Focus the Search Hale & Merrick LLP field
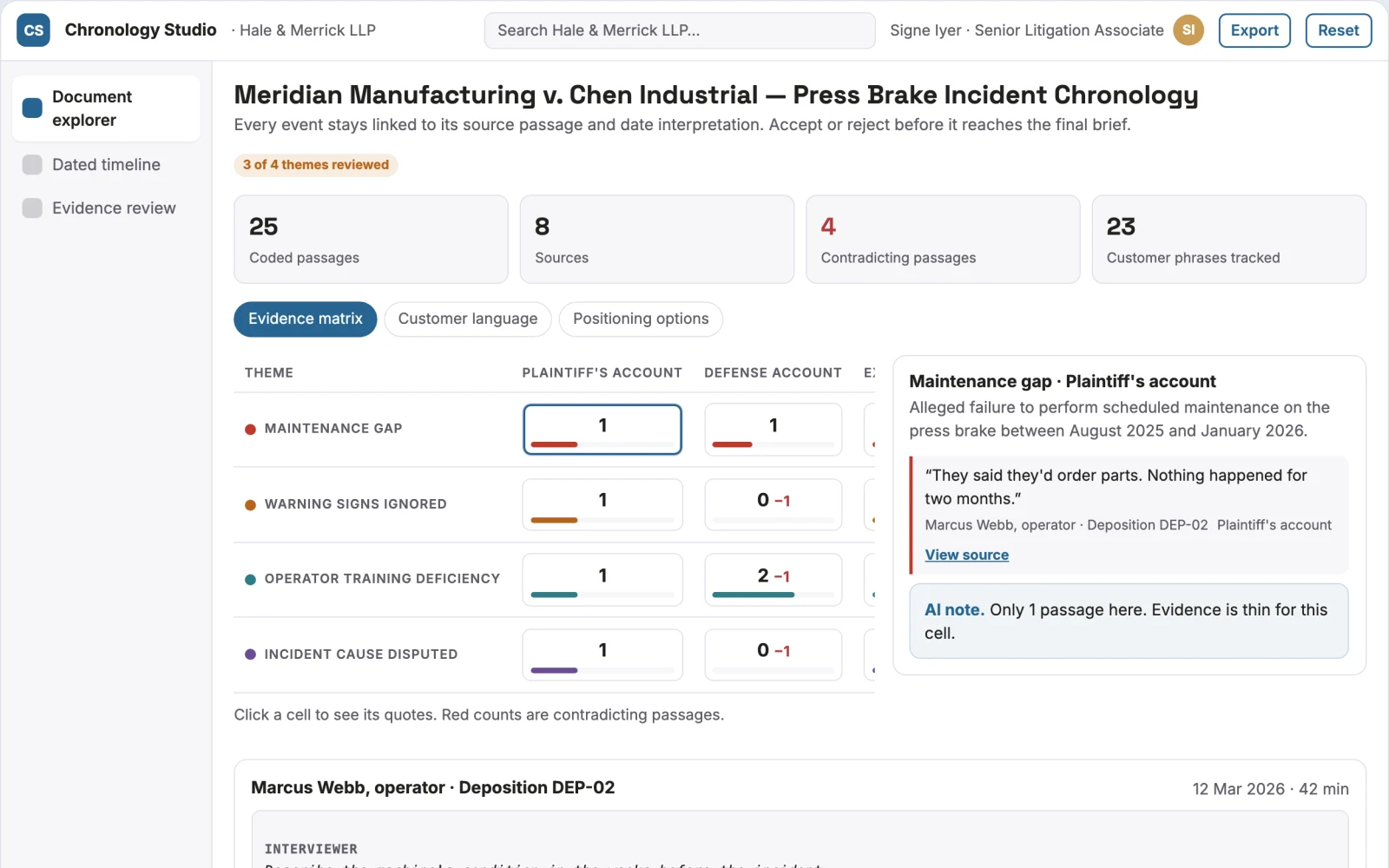Viewport: 1389px width, 868px height. pos(680,30)
